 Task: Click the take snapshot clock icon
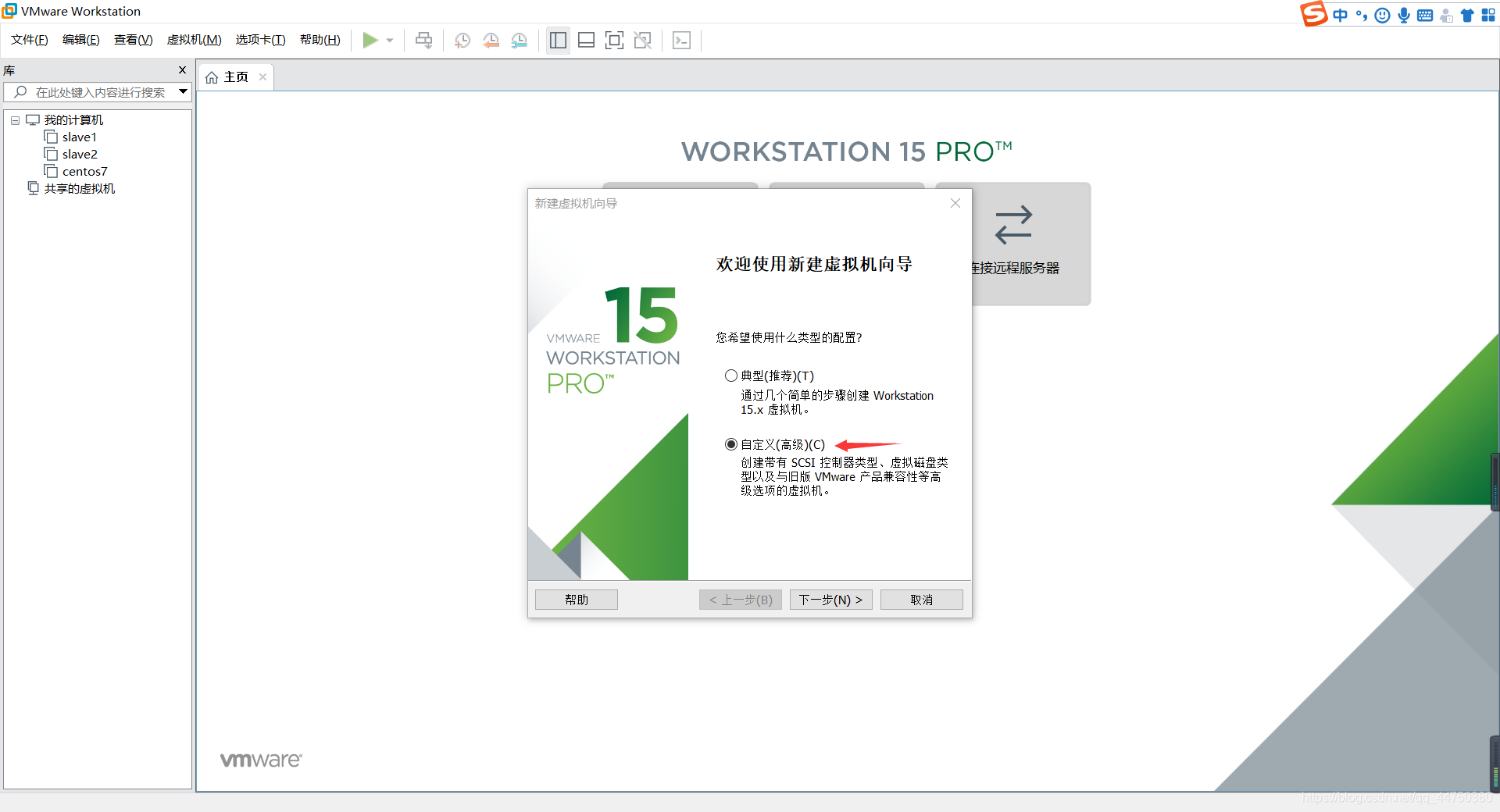coord(462,41)
